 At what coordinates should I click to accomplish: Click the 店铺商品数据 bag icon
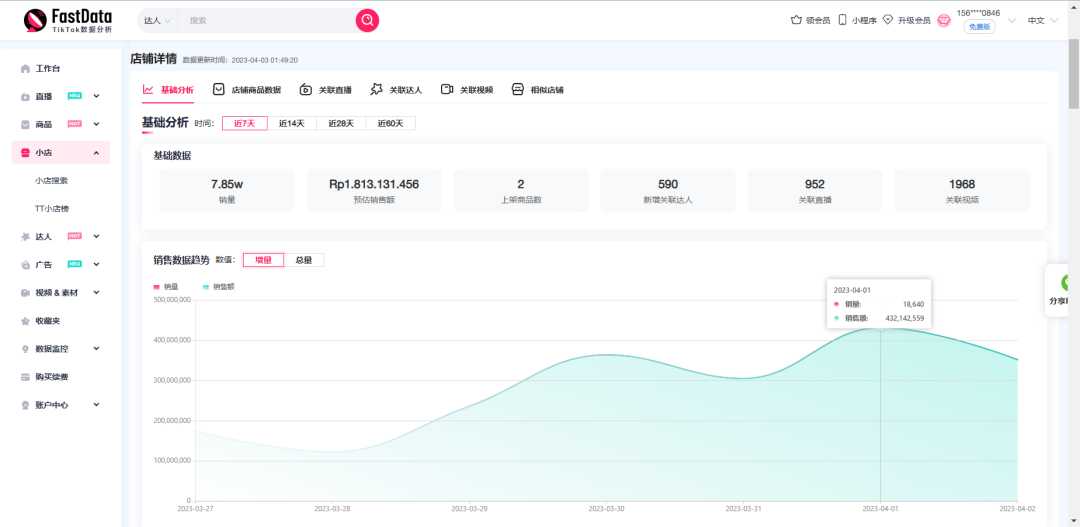coord(218,90)
